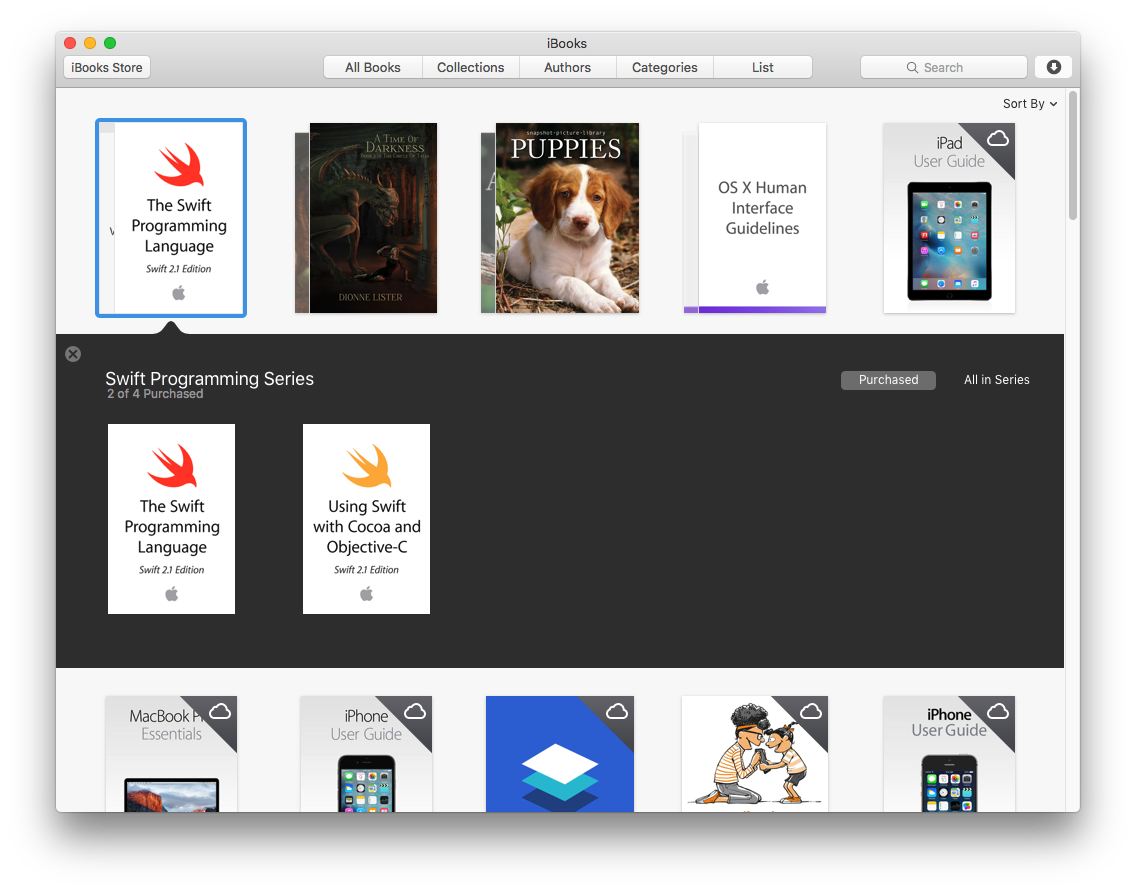Click the Swift Programming Series title

(x=209, y=378)
